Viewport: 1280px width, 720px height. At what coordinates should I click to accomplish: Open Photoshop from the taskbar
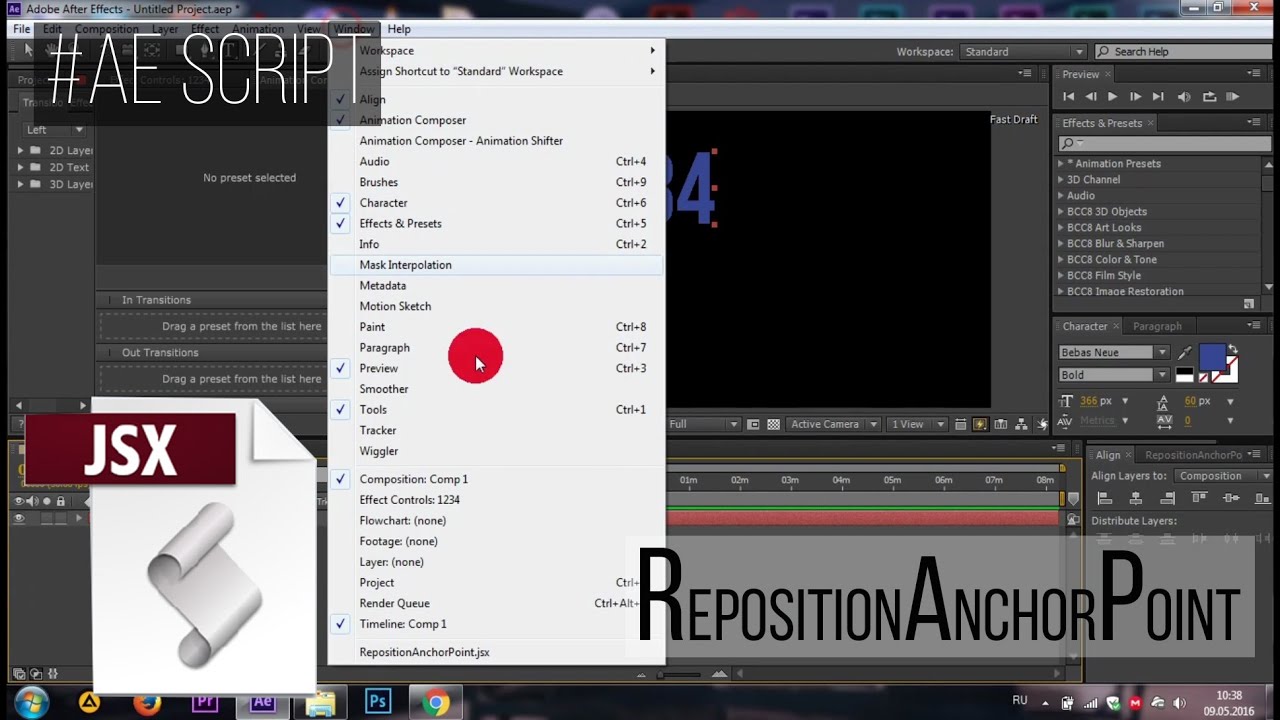pyautogui.click(x=377, y=702)
